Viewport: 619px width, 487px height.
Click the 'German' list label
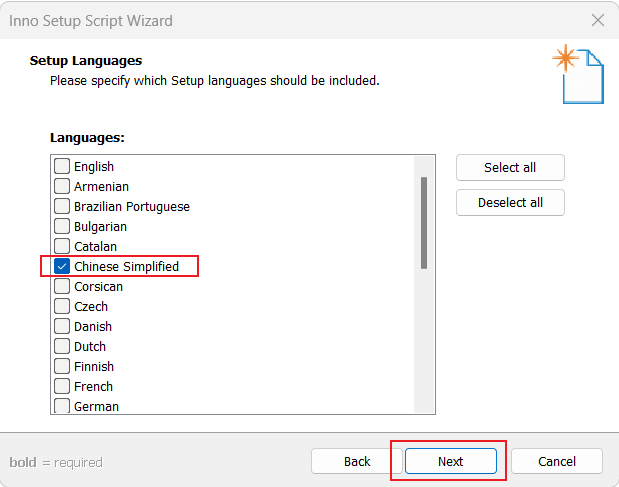[96, 406]
